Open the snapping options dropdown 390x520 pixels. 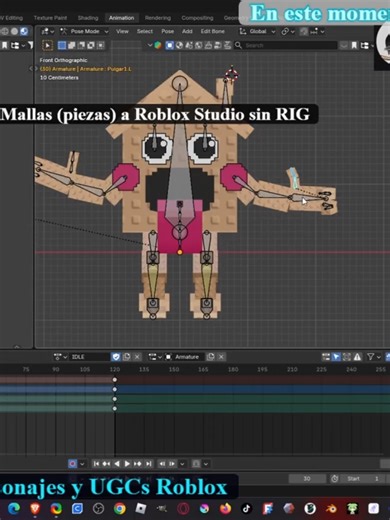[317, 32]
